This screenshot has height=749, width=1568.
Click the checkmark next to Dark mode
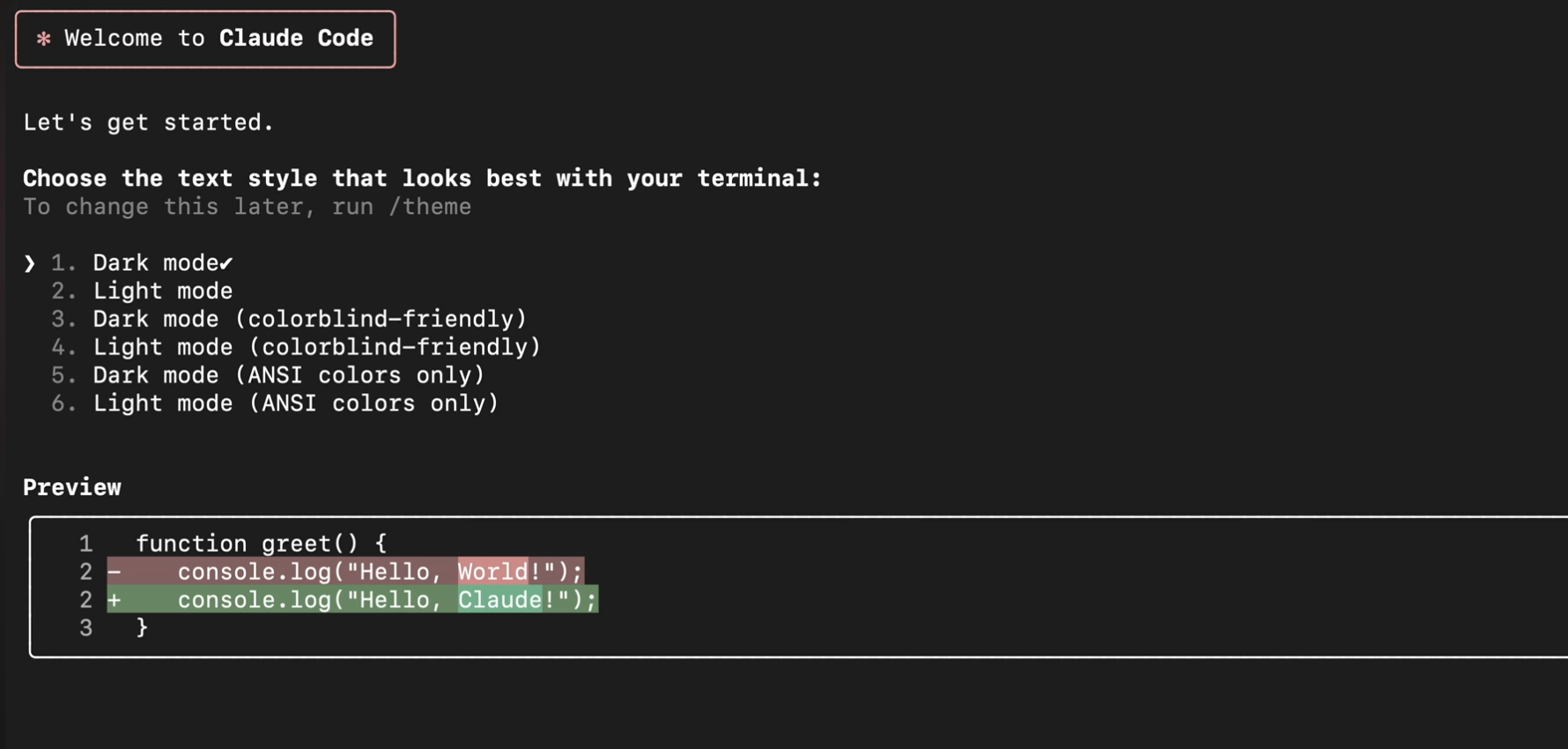point(226,263)
